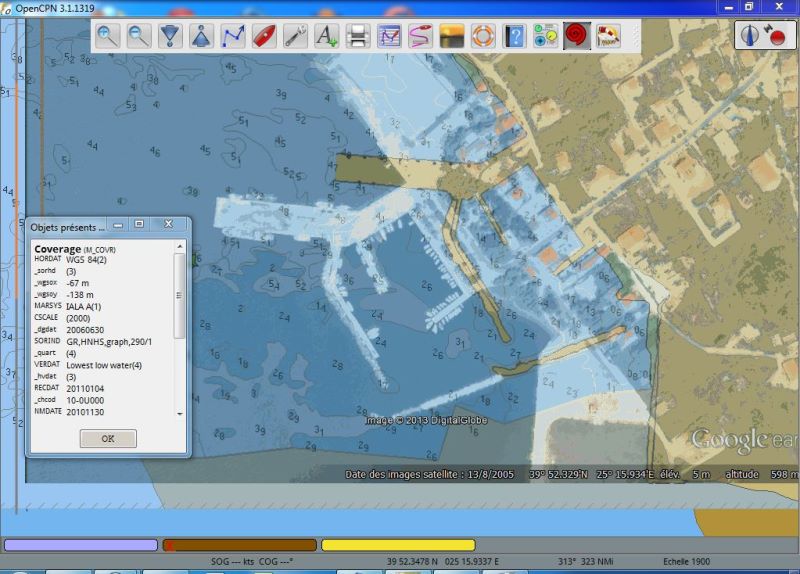Click 'Image © 2013 DigitalGlobe' overlay text
Image resolution: width=800 pixels, height=574 pixels.
[x=427, y=420]
